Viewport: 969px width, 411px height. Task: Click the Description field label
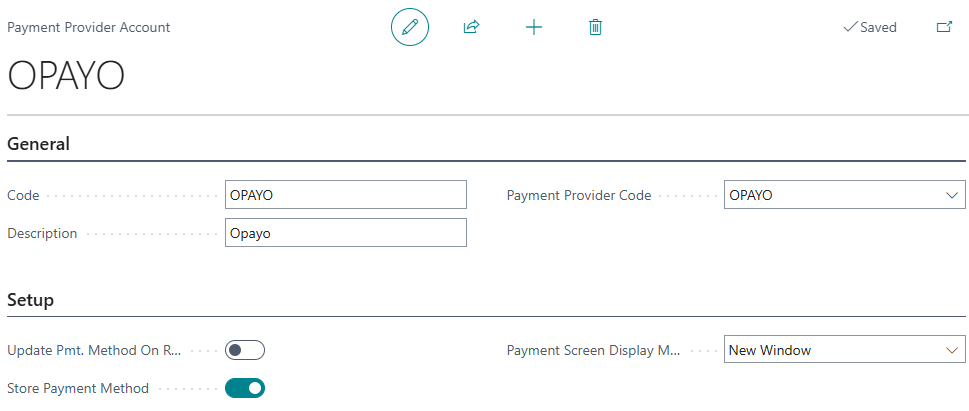[42, 233]
